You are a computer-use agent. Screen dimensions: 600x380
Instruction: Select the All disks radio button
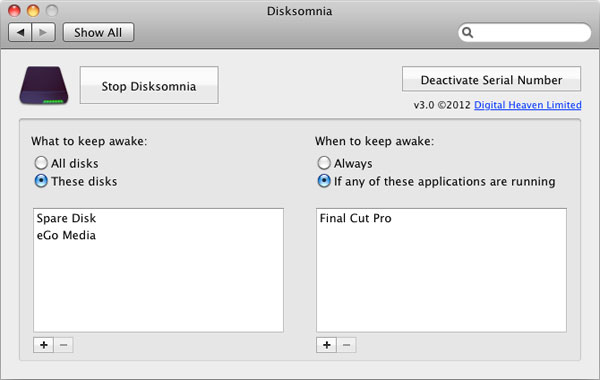41,163
